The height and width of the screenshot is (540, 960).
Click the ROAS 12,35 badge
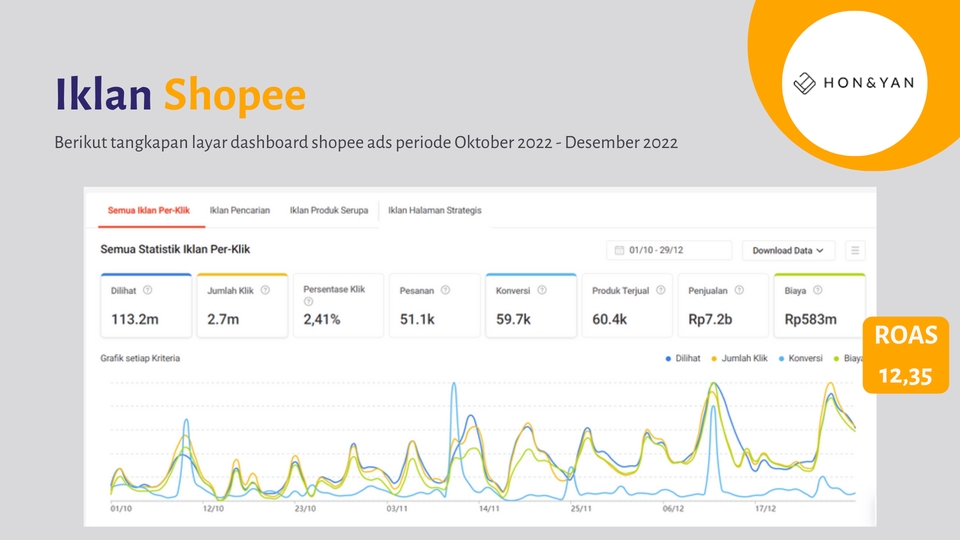906,355
